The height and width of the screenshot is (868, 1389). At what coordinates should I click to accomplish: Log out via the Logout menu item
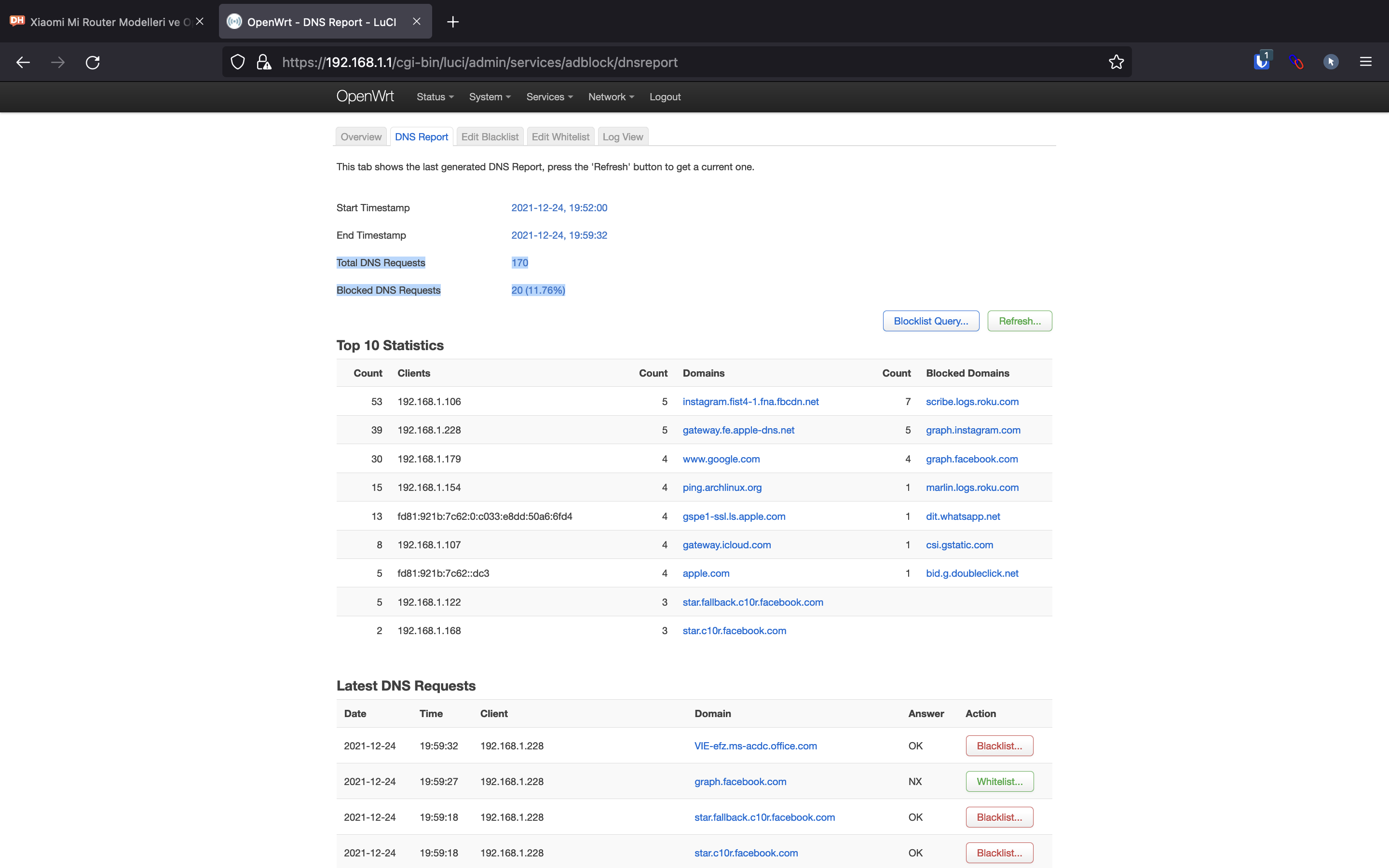665,97
